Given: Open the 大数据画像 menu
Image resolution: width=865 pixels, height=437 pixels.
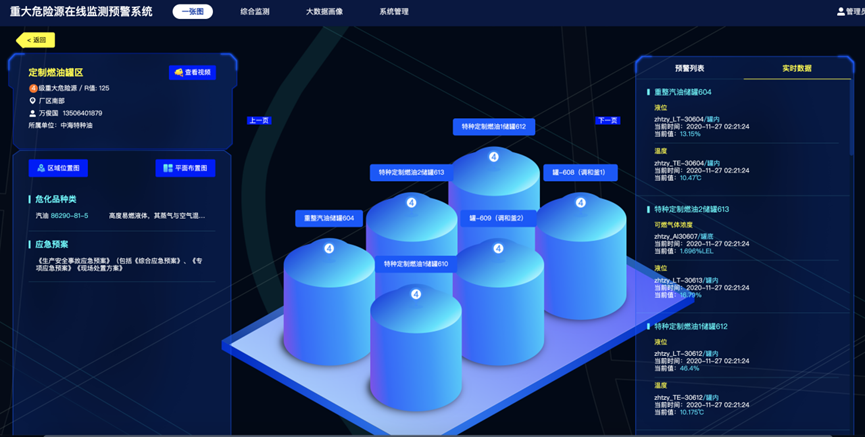Looking at the screenshot, I should pos(324,12).
